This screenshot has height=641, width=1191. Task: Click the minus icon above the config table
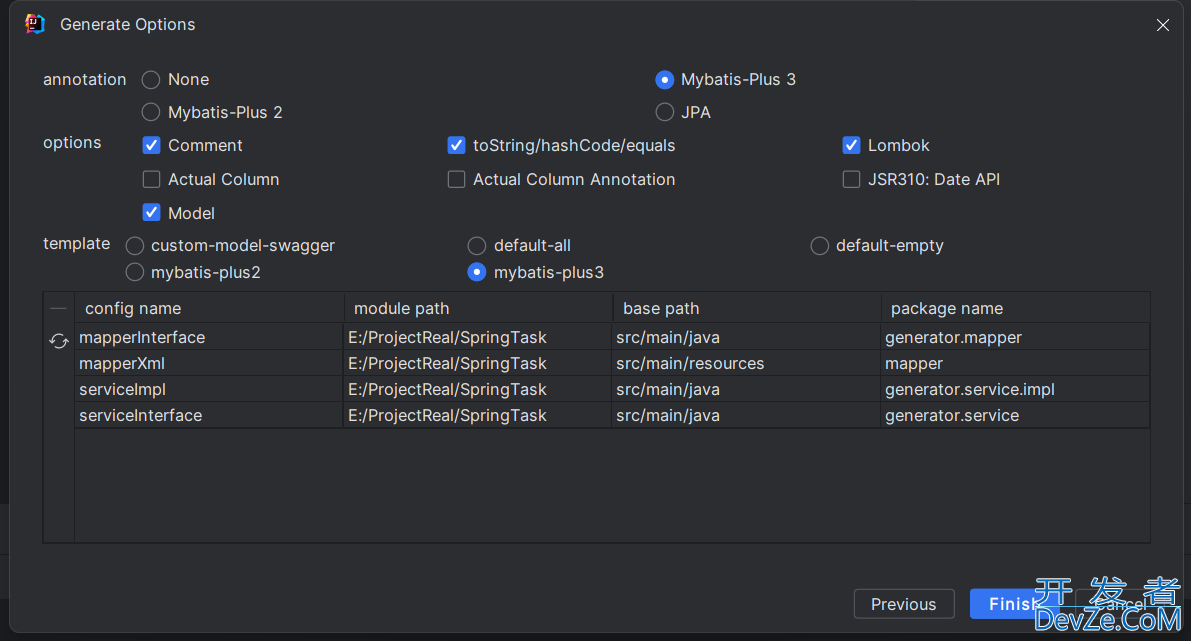(58, 308)
